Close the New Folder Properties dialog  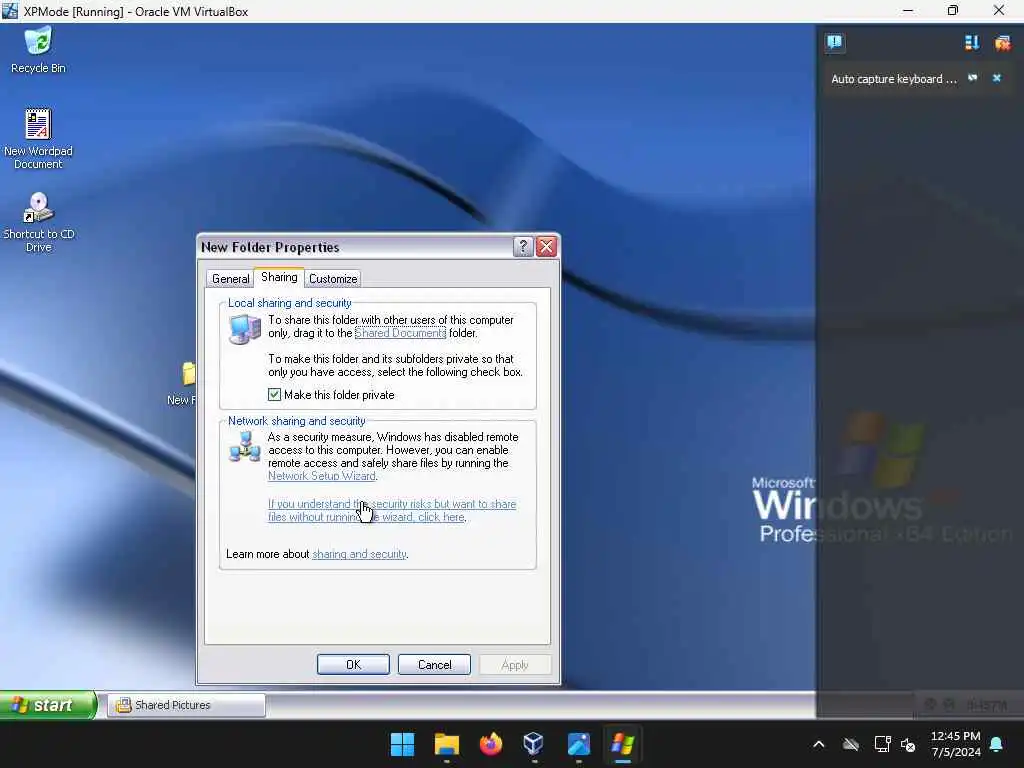point(546,247)
